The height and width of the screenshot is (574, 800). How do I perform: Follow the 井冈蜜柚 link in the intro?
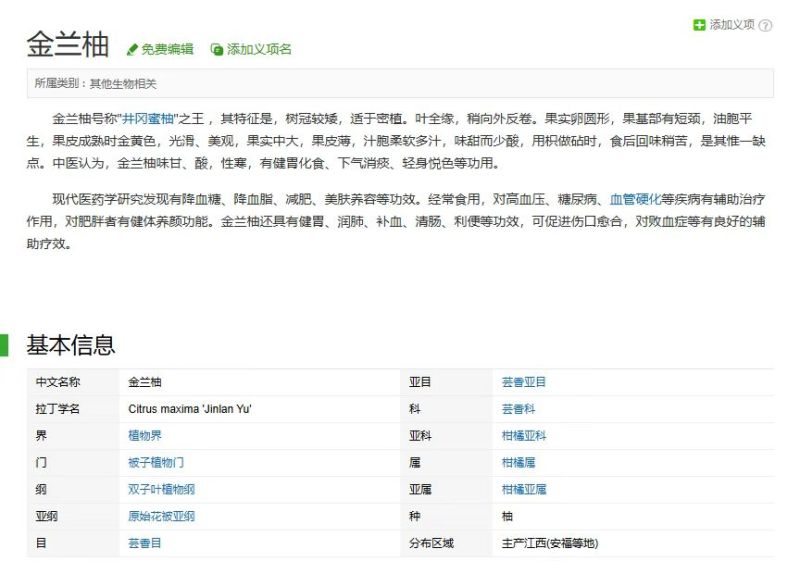click(x=148, y=119)
